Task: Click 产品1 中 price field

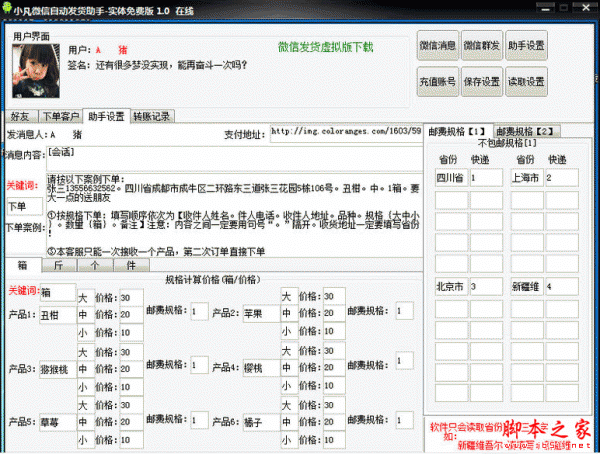Action: [131, 315]
